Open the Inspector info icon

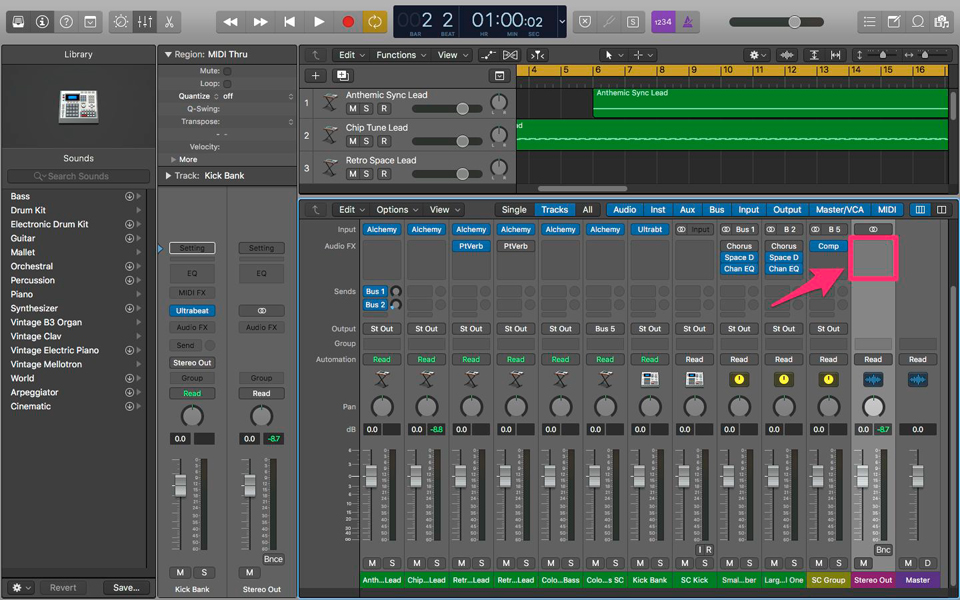[42, 22]
